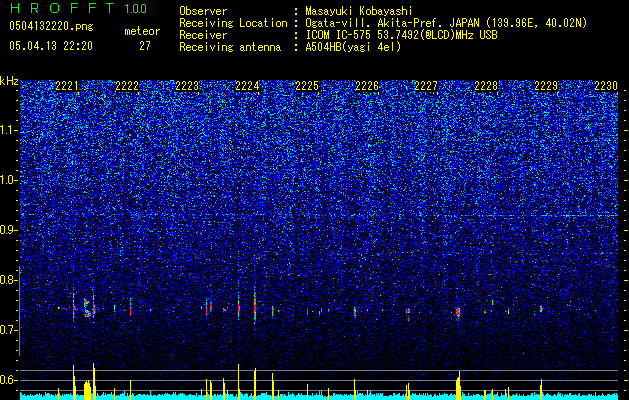Click the meteor count value 27

[145, 46]
